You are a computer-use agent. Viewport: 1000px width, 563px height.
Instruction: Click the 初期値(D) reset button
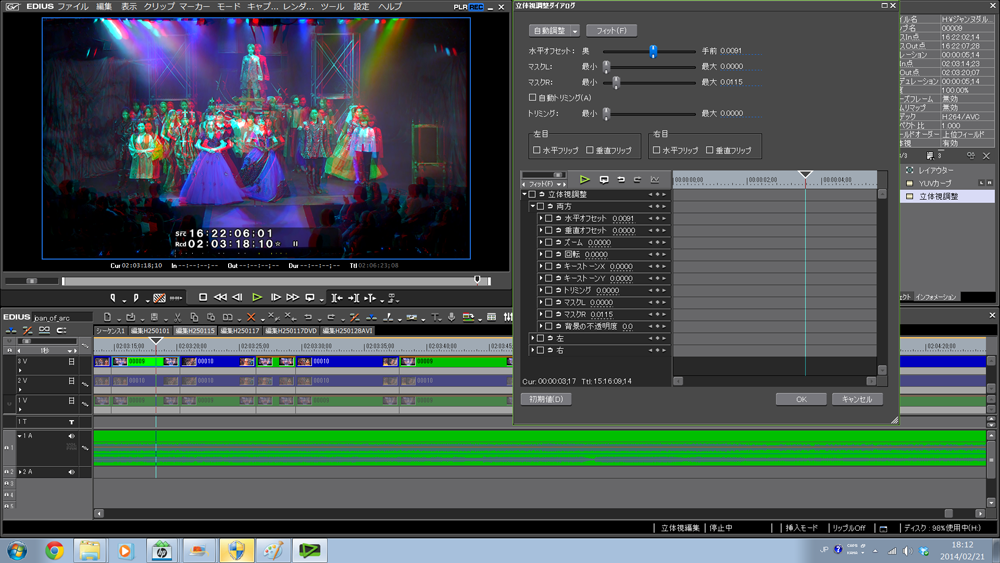click(546, 399)
